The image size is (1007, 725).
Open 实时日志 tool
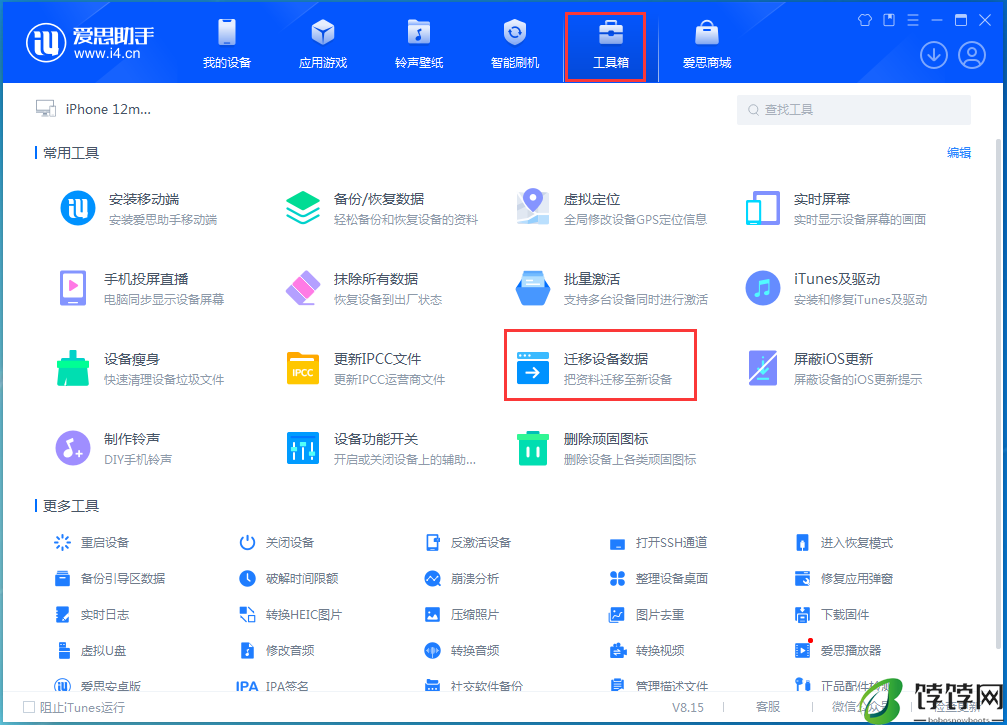pos(92,615)
